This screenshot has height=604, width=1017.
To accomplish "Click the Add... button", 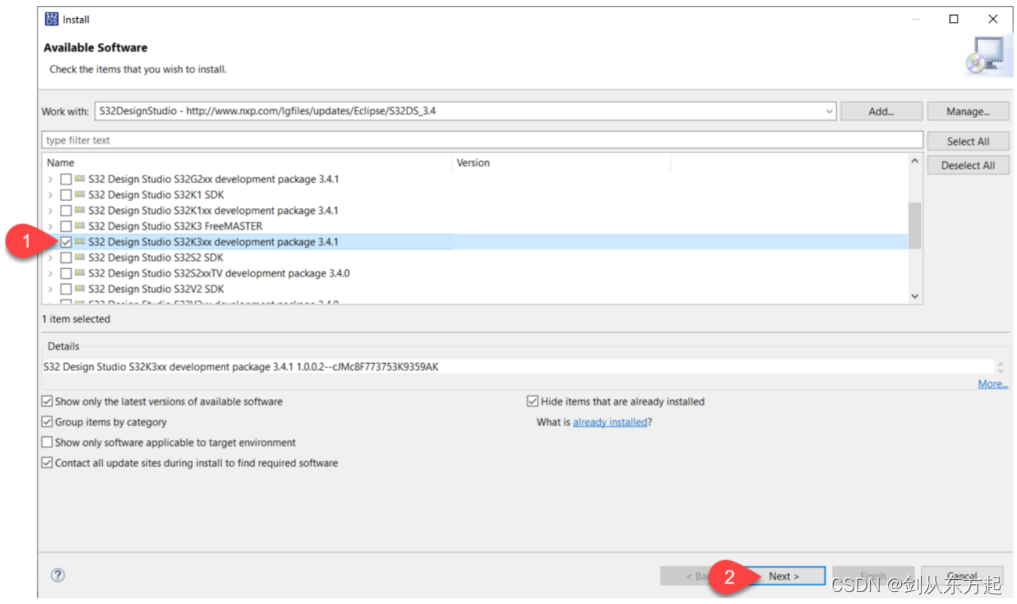I will tap(881, 112).
